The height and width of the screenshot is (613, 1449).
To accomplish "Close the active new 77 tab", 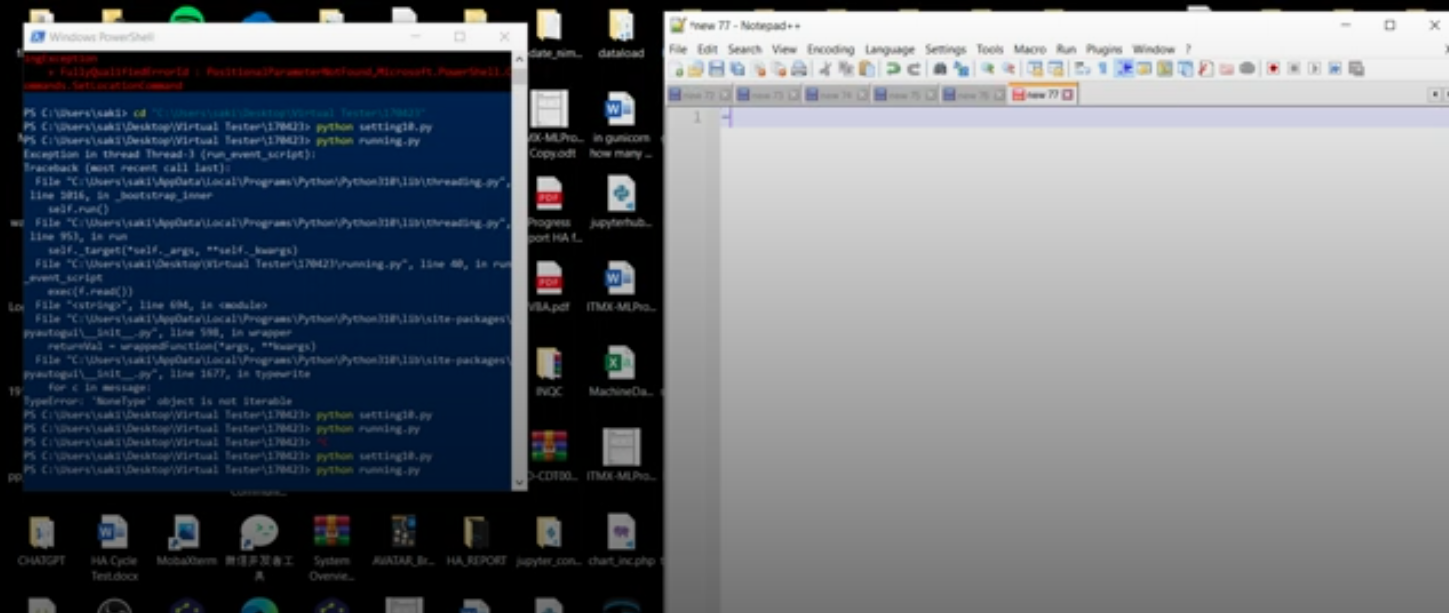I will point(1067,95).
